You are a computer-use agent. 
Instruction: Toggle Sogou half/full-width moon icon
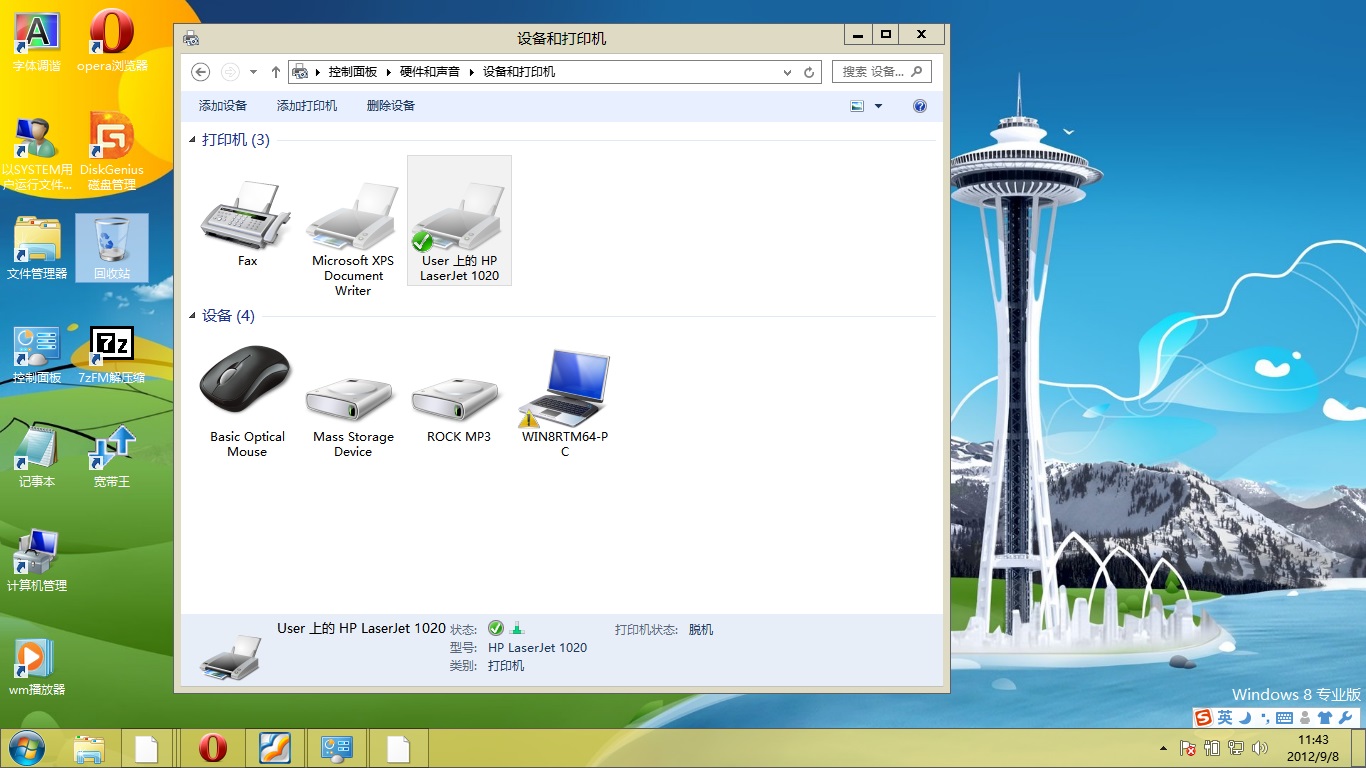1245,718
